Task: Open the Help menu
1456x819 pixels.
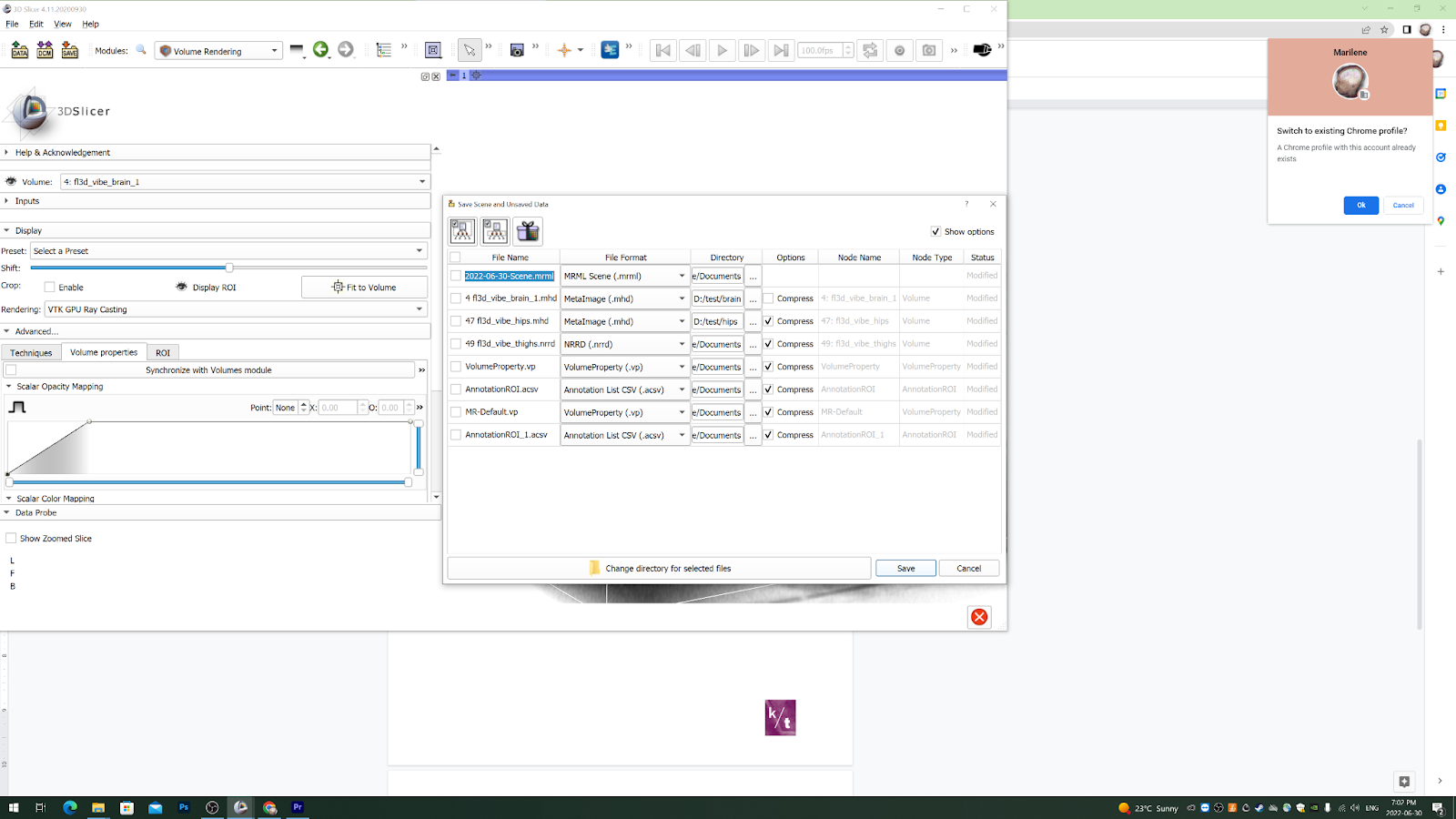Action: 90,24
